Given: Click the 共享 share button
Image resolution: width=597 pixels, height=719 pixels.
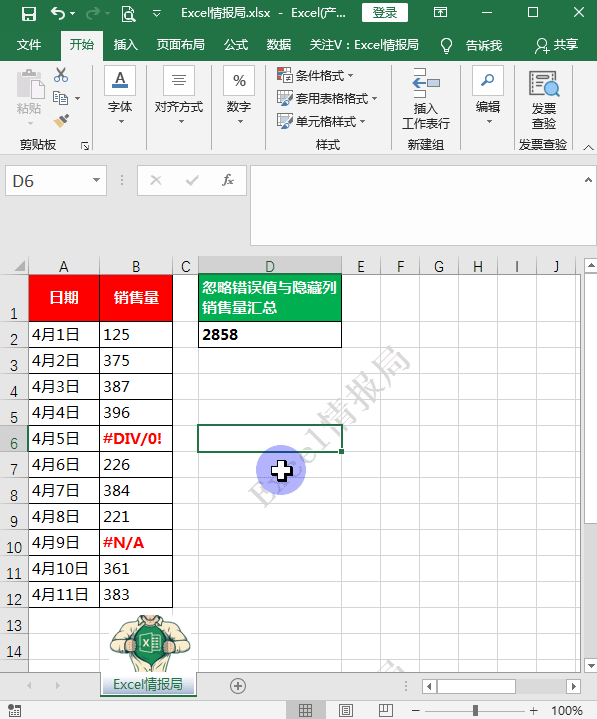Looking at the screenshot, I should pos(557,45).
